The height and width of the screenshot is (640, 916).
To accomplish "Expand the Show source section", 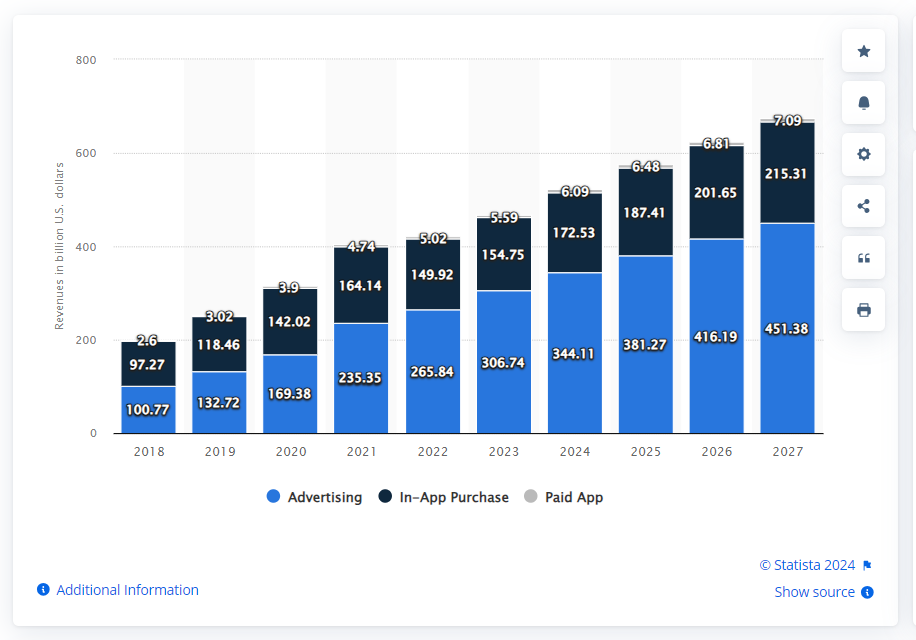I will click(815, 592).
